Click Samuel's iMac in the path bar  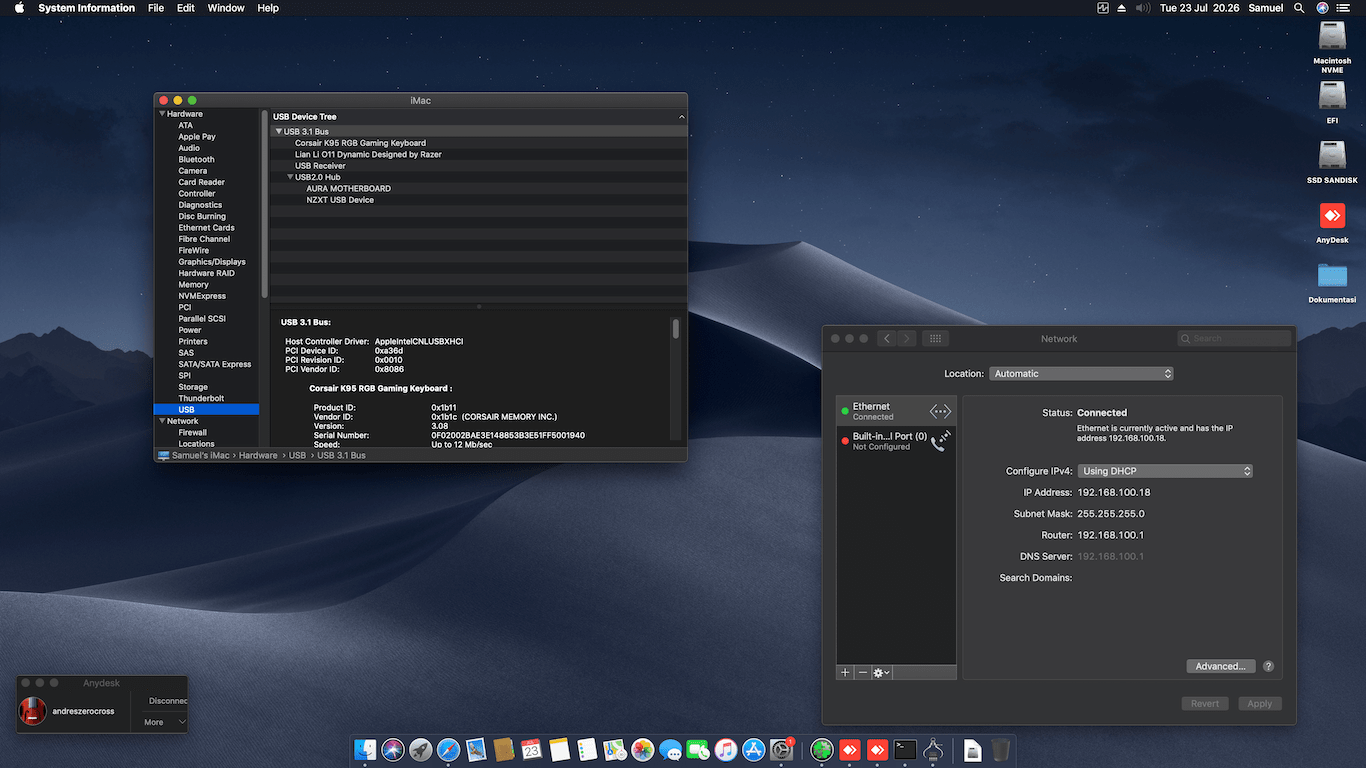point(193,455)
